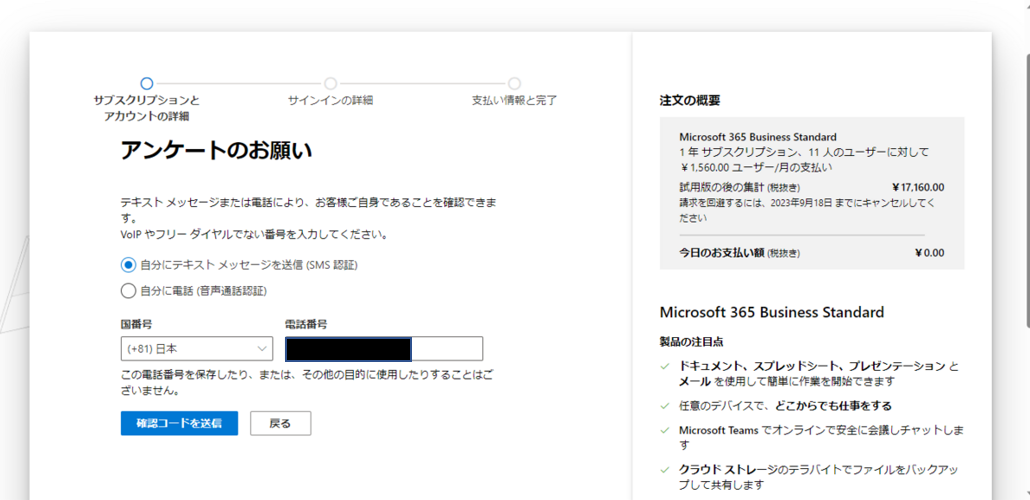
Task: Click the 製品の注目点 heading
Action: (x=692, y=342)
